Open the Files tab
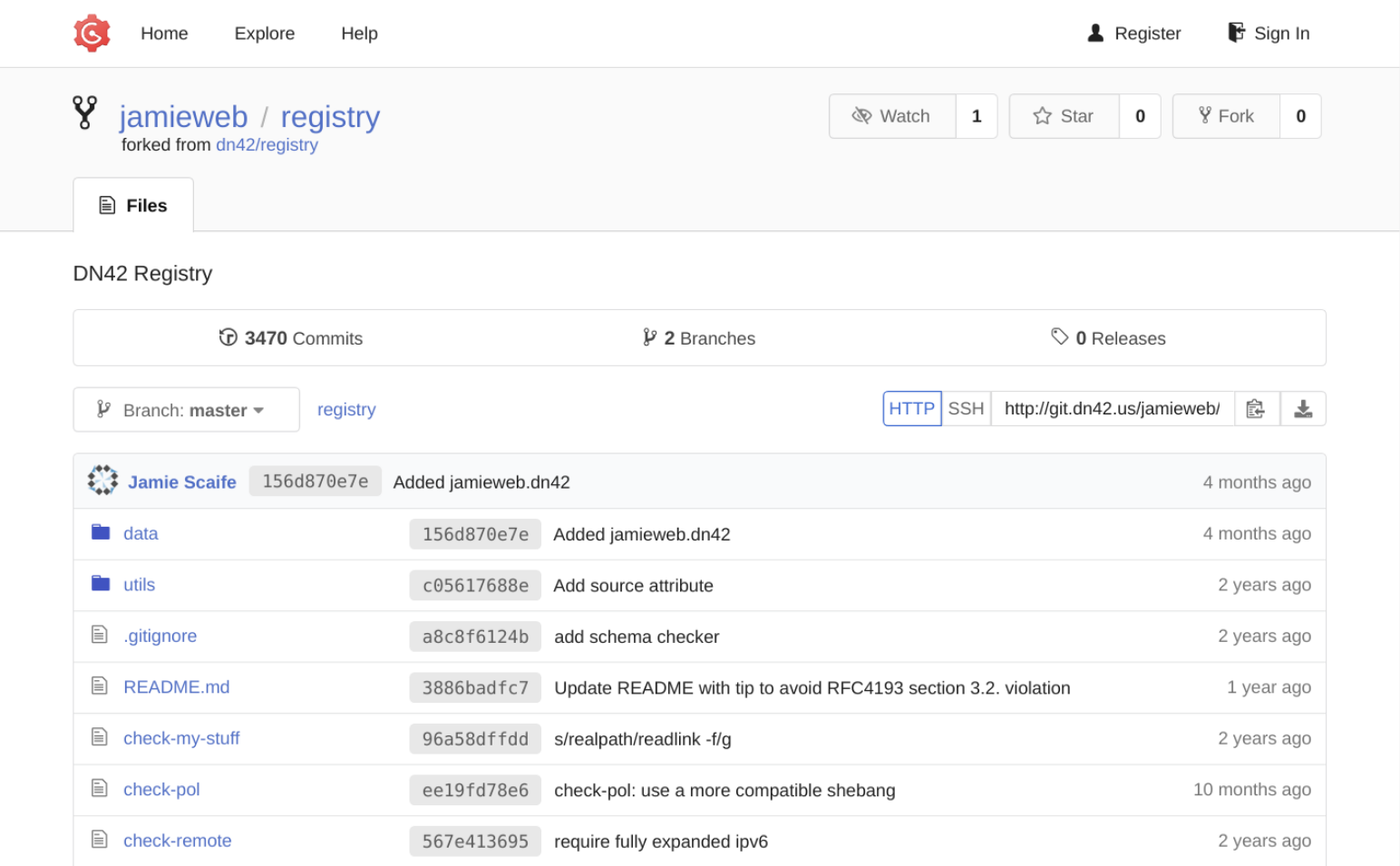This screenshot has height=866, width=1400. (x=133, y=206)
